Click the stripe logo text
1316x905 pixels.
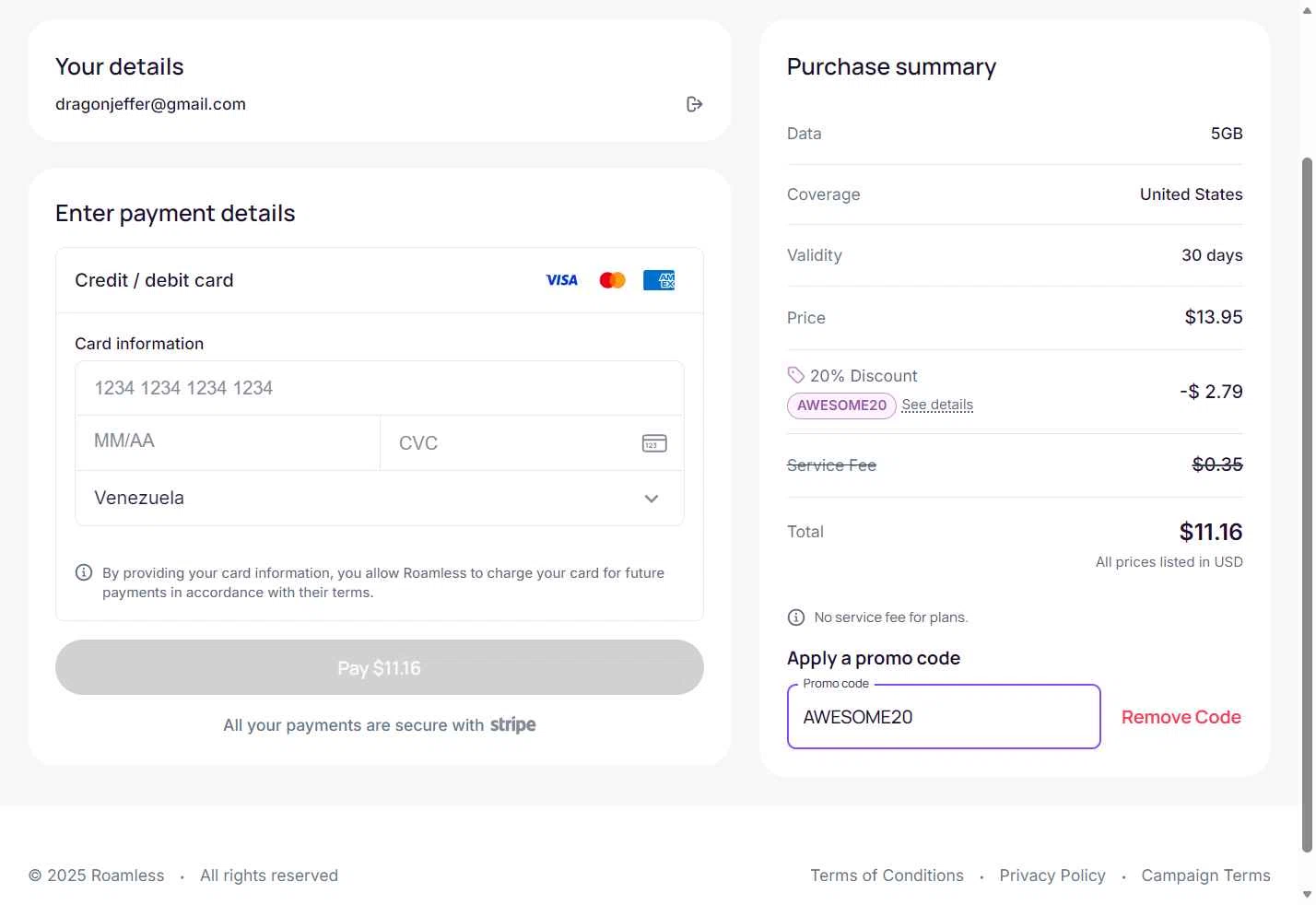[x=512, y=725]
